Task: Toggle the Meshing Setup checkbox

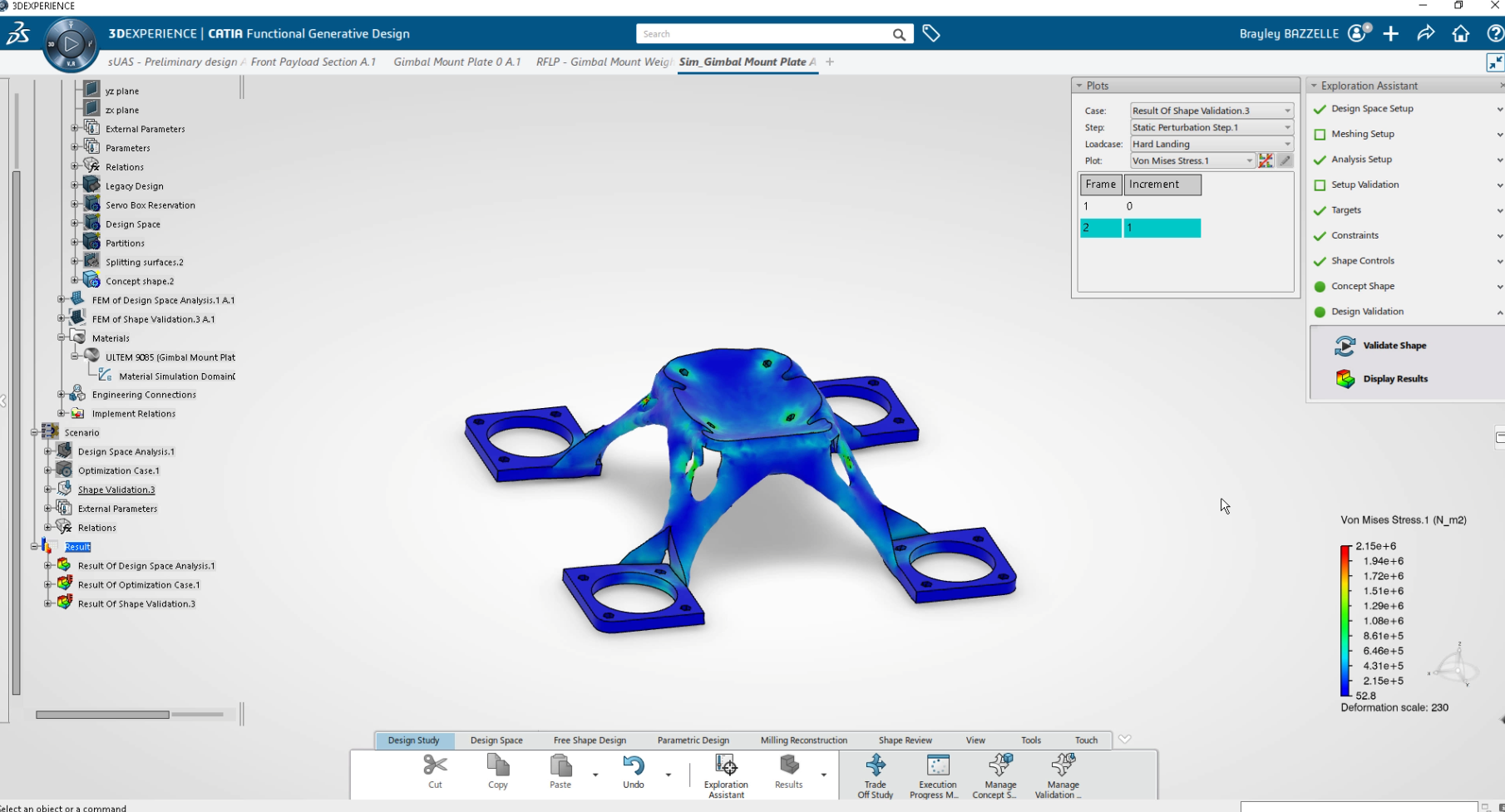Action: 1320,135
